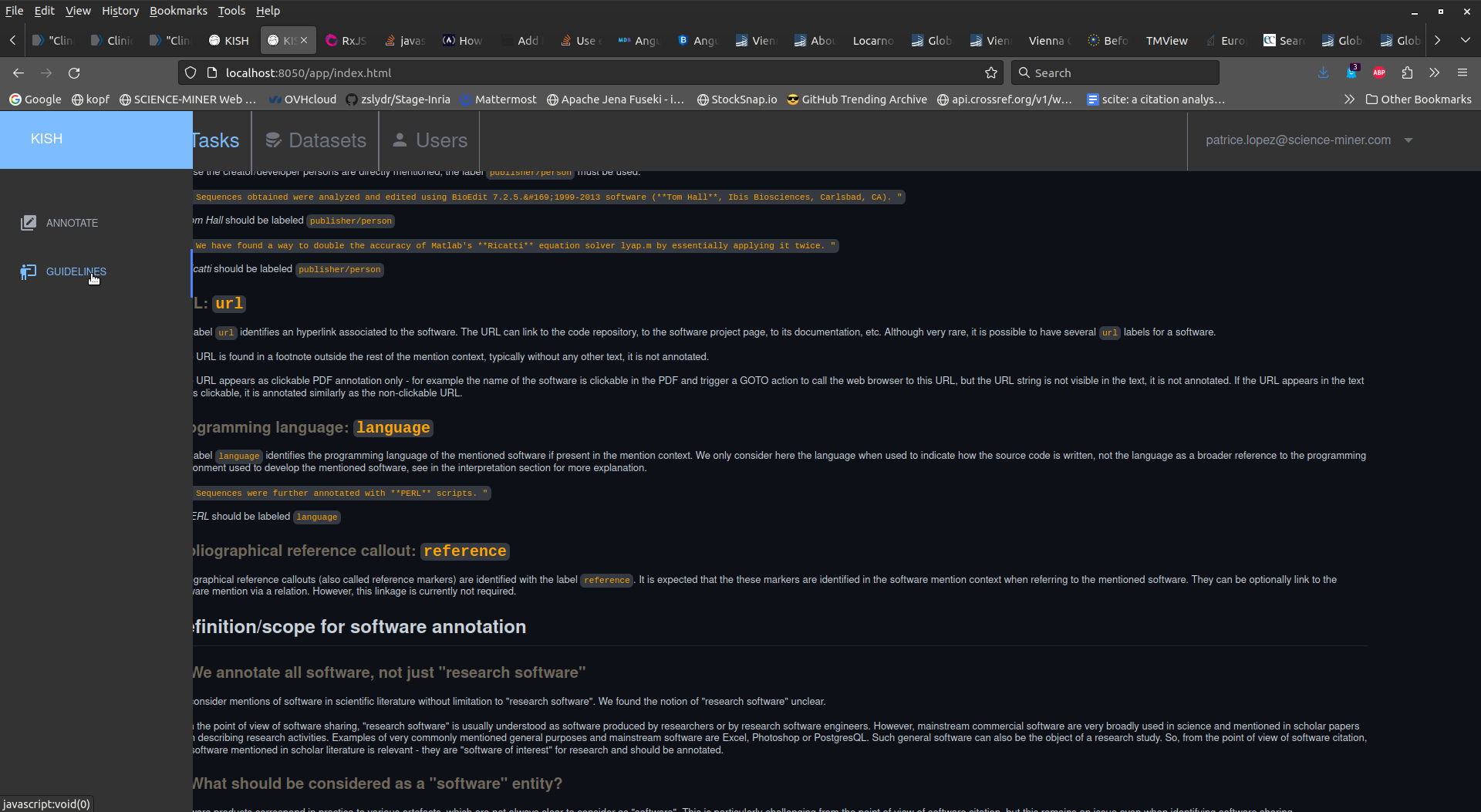
Task: Show site information page icon
Action: (x=212, y=72)
